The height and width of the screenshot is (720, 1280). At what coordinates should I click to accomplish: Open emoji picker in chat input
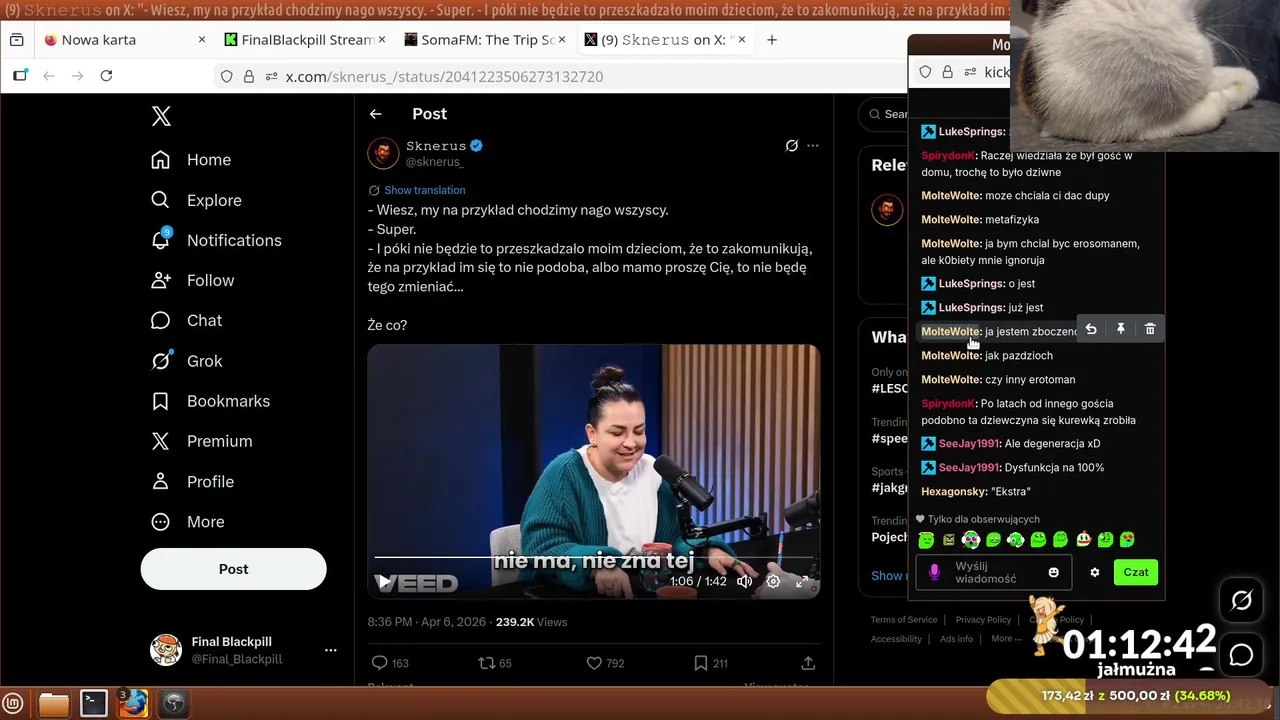click(x=1053, y=572)
